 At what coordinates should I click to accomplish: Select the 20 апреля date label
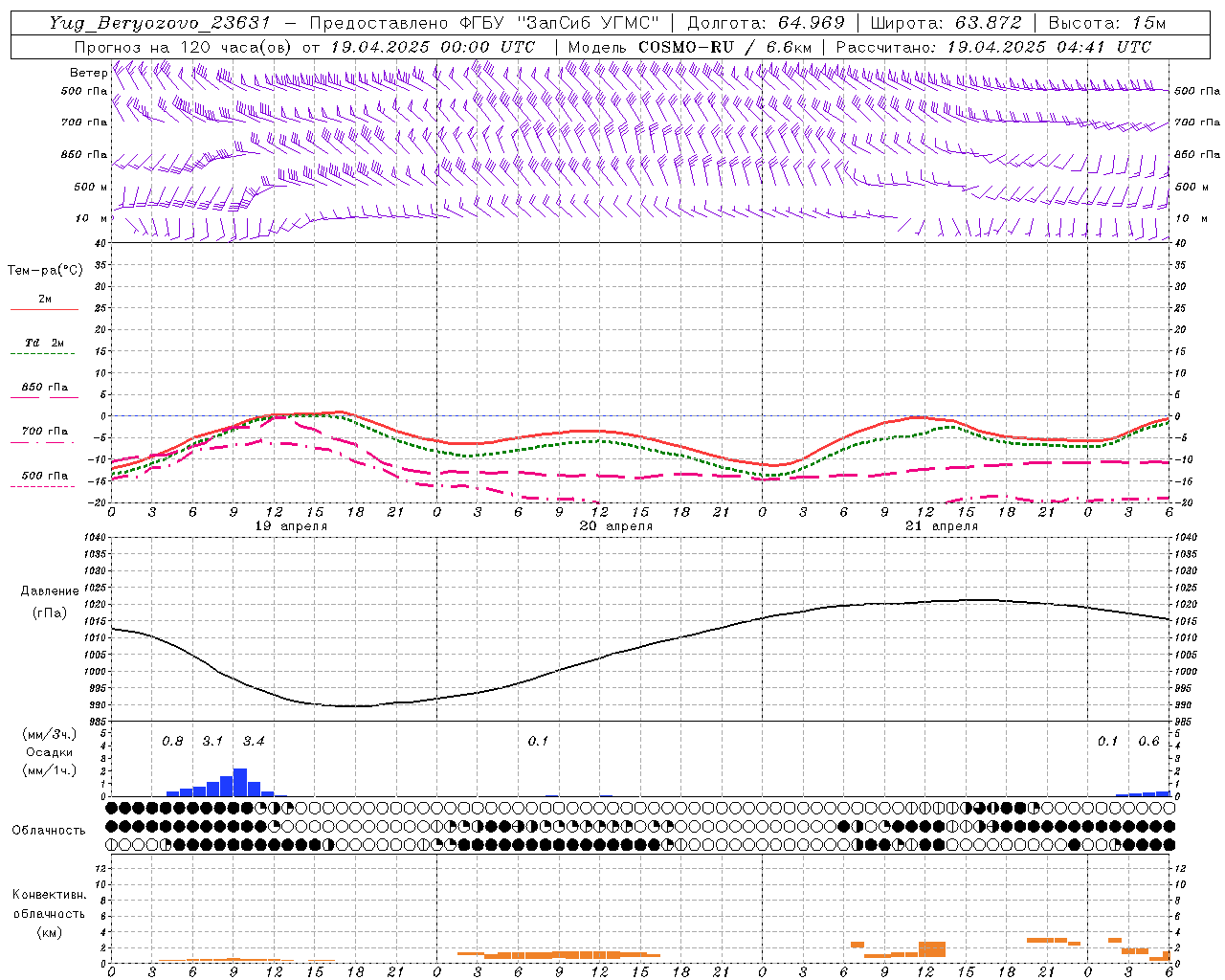tap(616, 526)
